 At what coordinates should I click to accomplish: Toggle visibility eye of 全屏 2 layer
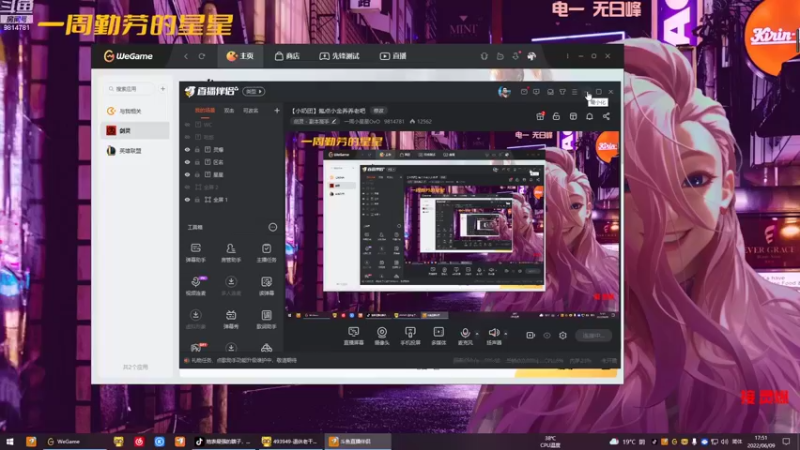pyautogui.click(x=187, y=187)
